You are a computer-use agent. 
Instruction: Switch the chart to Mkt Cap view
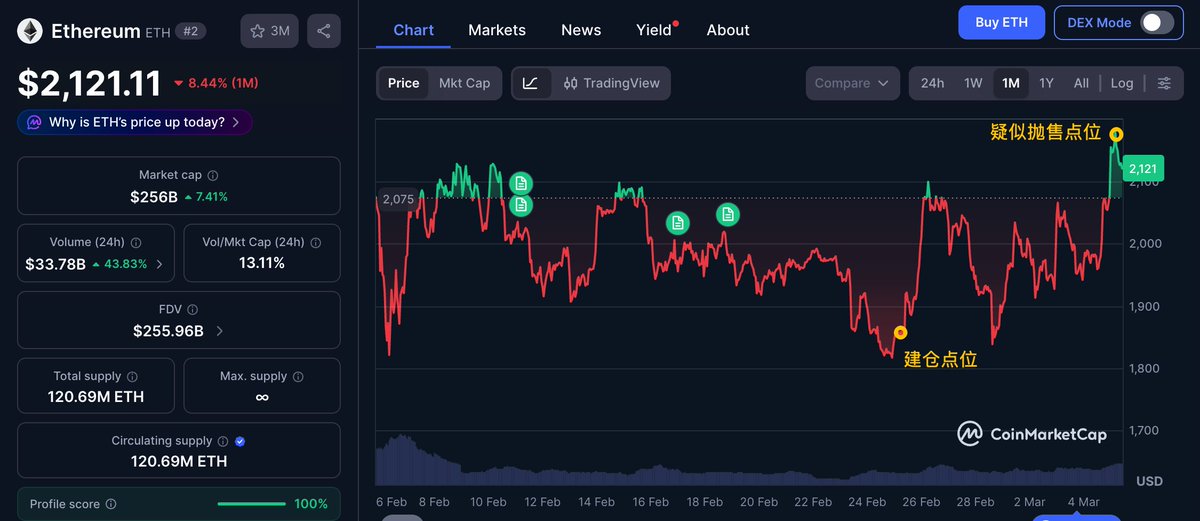(464, 83)
